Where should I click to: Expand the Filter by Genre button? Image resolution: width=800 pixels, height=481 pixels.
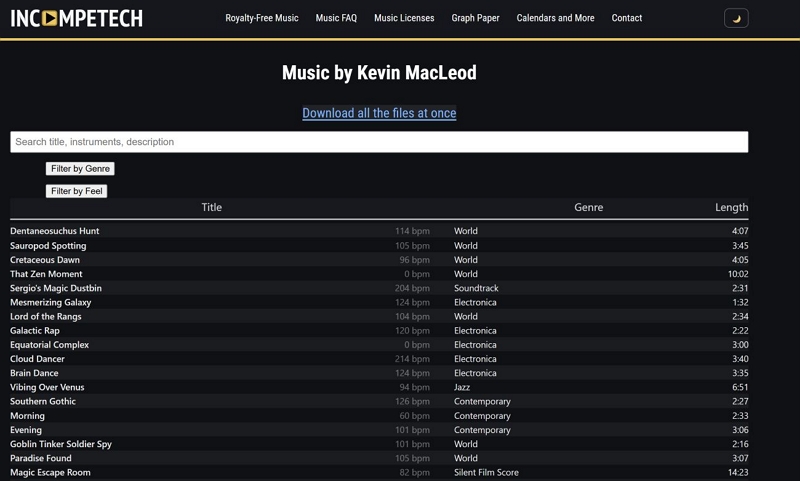(80, 169)
